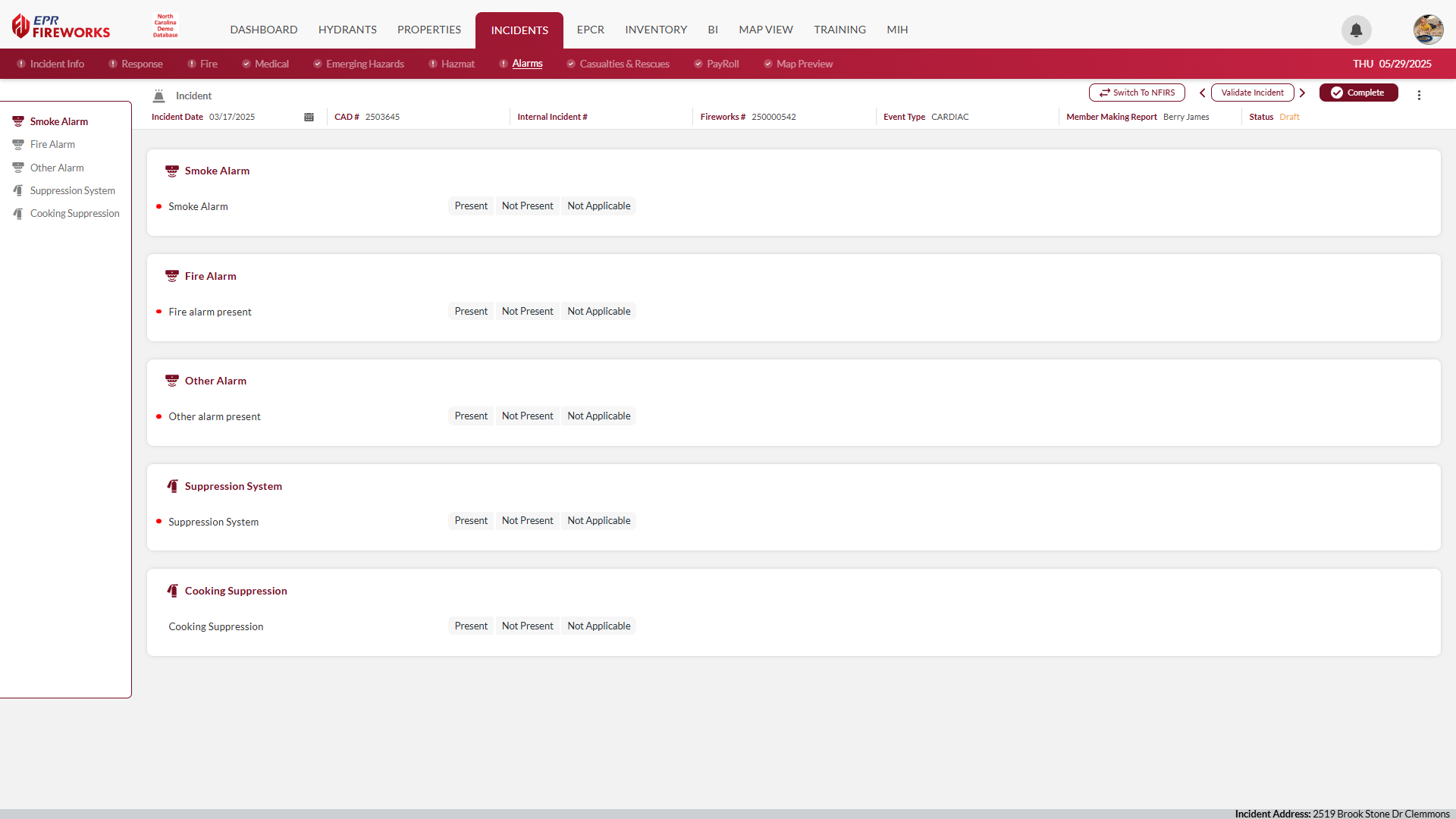Switch to Casualties & Rescues sub-tab
Screen dimensions: 1456x819
pos(623,64)
